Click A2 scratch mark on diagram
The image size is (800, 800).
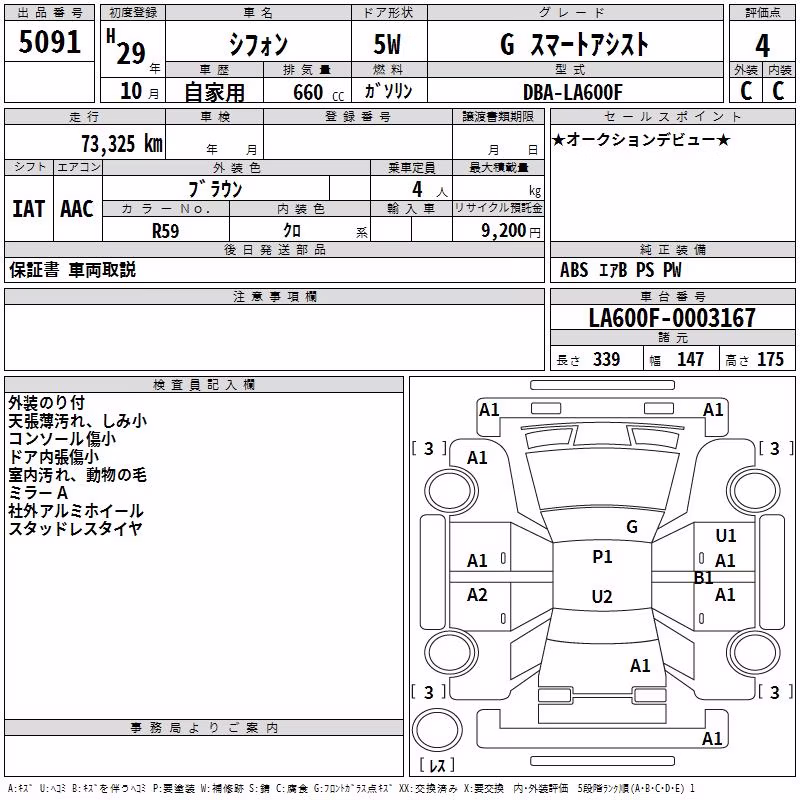point(477,594)
